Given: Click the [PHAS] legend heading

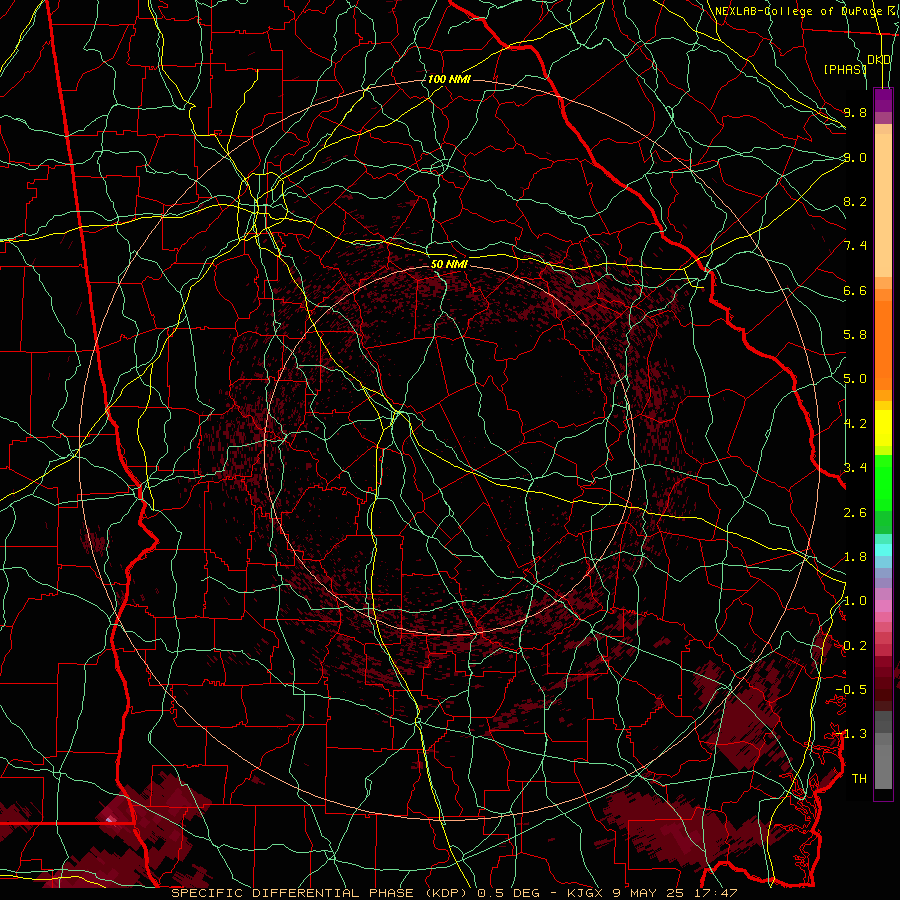Looking at the screenshot, I should click(x=845, y=69).
